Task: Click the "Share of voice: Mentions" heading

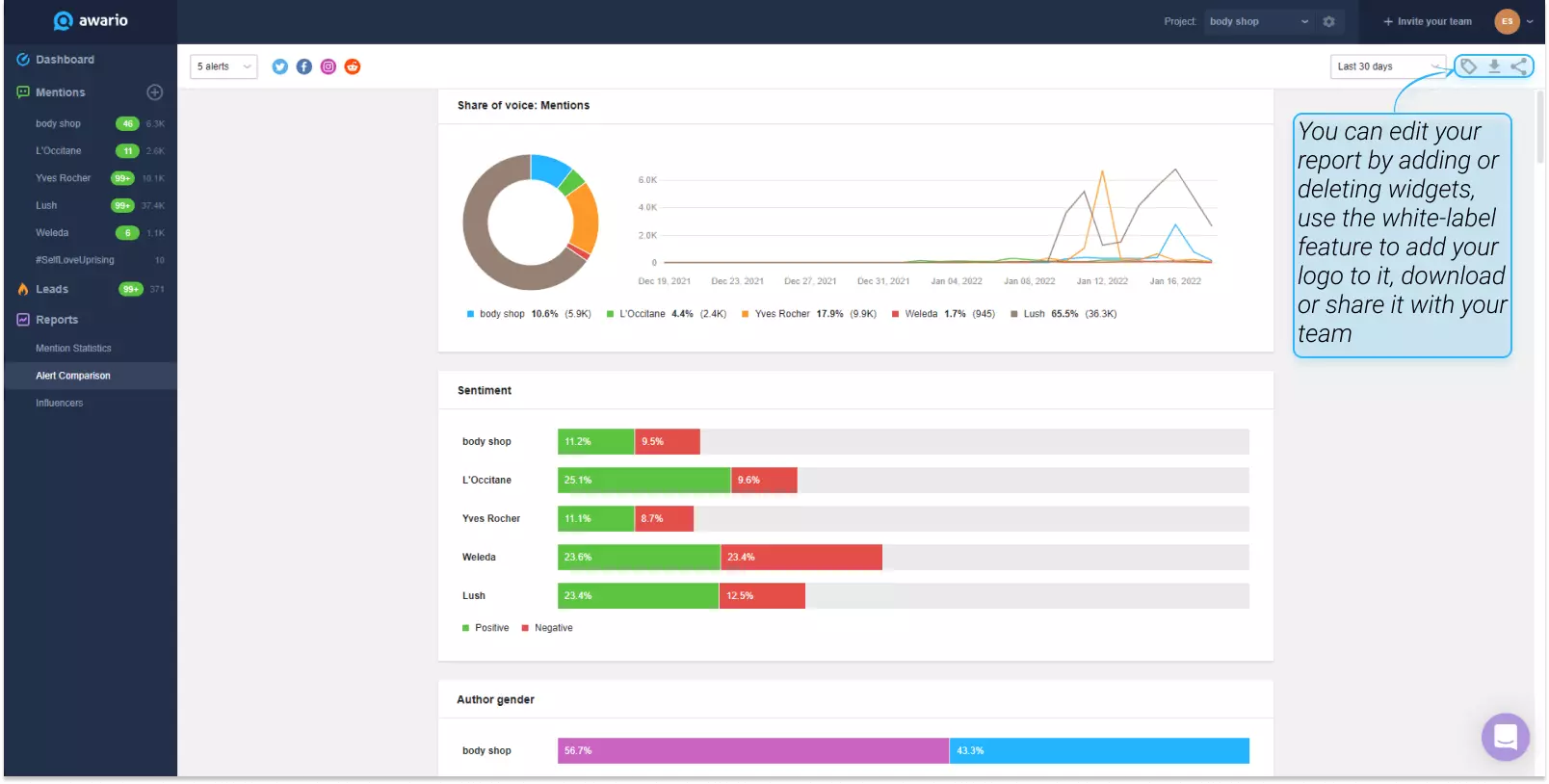Action: [523, 106]
